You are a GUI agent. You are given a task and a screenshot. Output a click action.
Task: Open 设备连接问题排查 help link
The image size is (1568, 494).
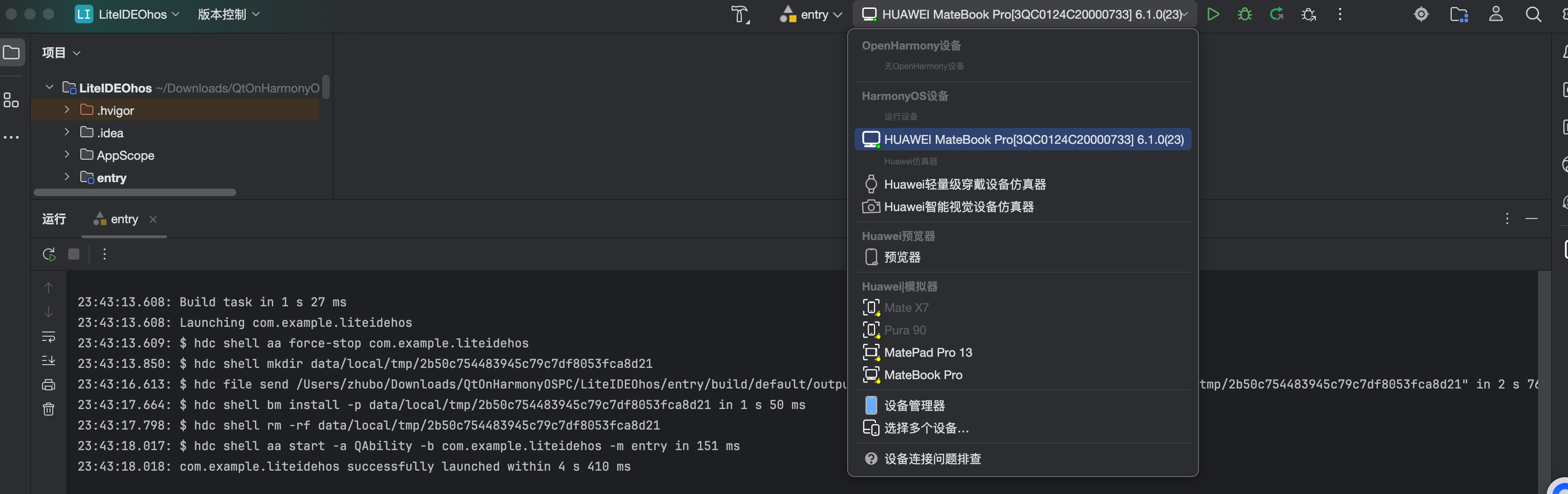(x=1023, y=459)
